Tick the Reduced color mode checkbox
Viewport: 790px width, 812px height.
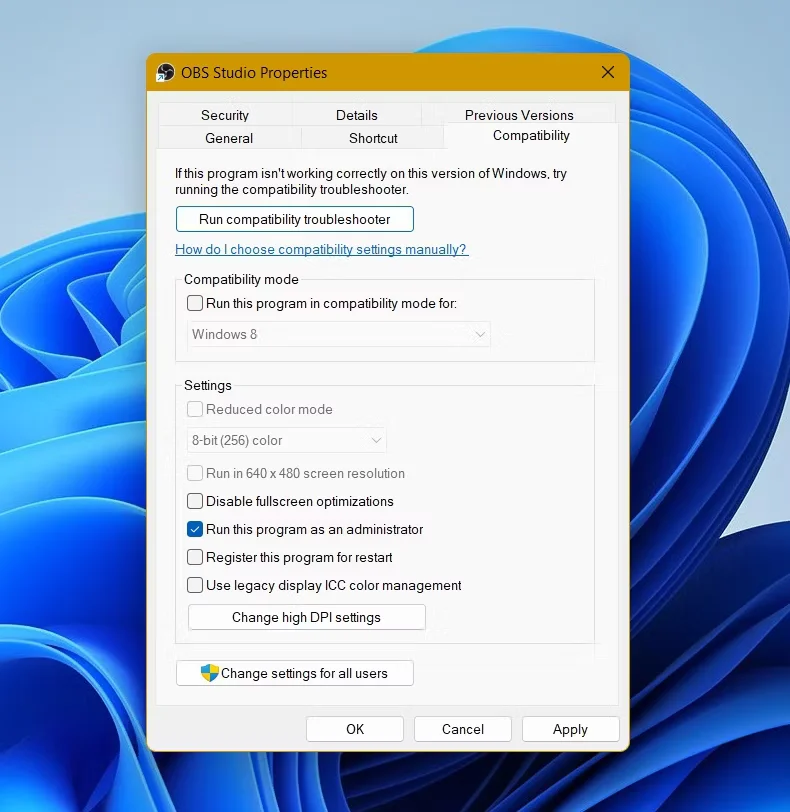pyautogui.click(x=195, y=409)
